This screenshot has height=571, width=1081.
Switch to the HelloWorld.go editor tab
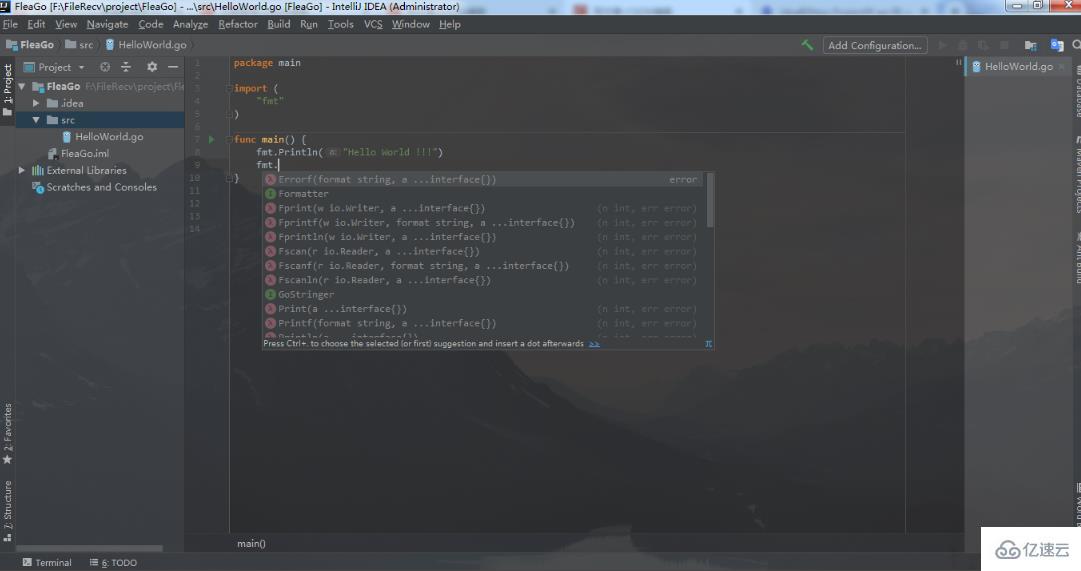click(1017, 66)
